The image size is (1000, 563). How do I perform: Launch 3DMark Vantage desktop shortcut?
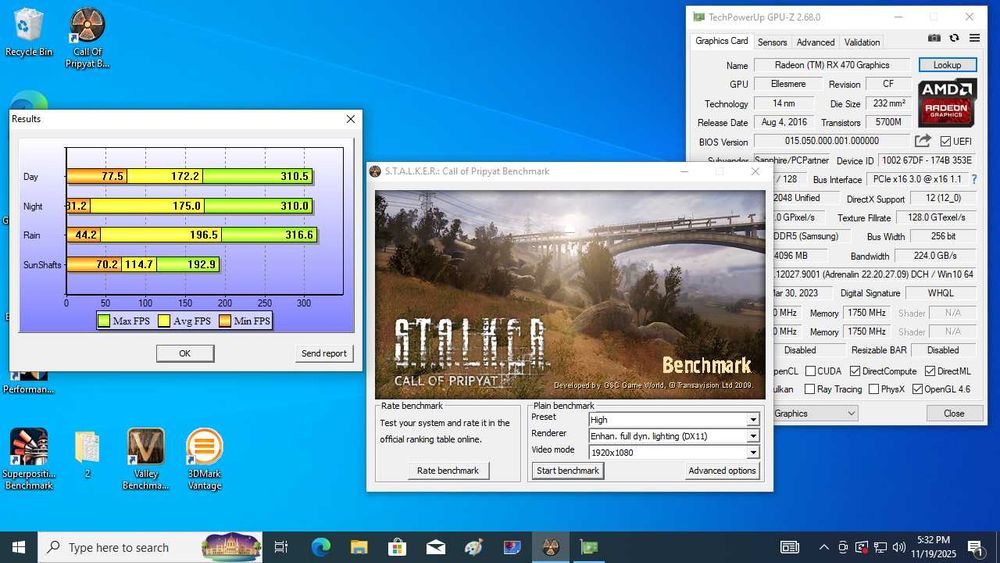pyautogui.click(x=205, y=458)
